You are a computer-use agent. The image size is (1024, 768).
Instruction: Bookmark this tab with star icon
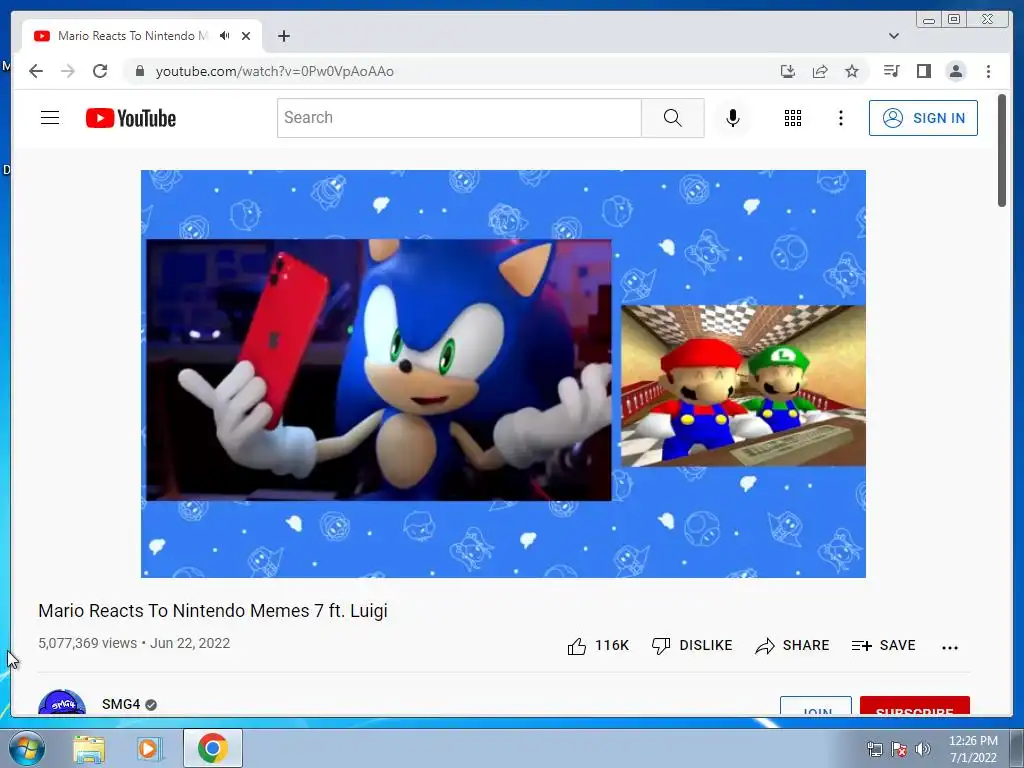click(852, 71)
